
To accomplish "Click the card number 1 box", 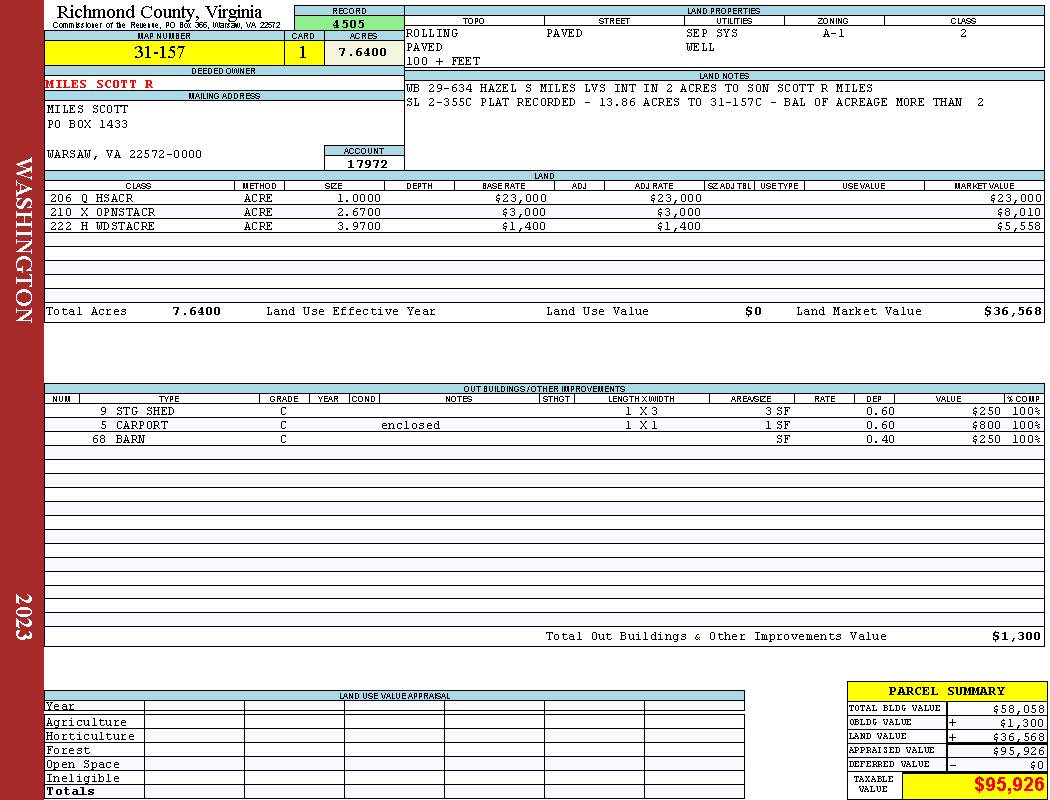I will tap(303, 52).
